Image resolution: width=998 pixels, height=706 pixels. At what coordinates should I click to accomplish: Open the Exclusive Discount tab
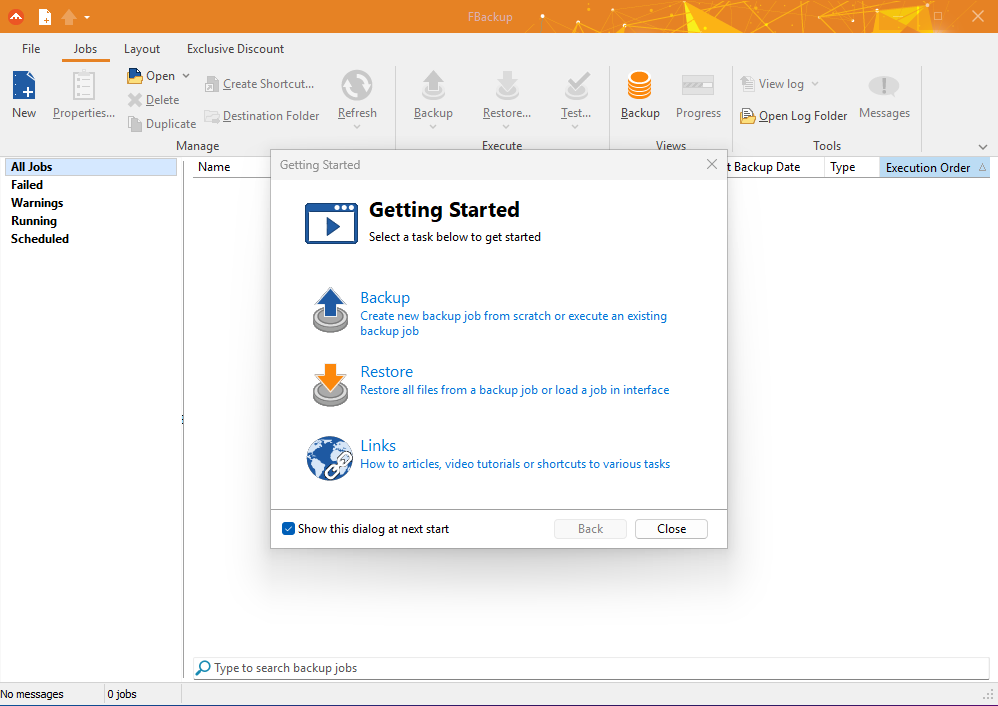tap(235, 49)
